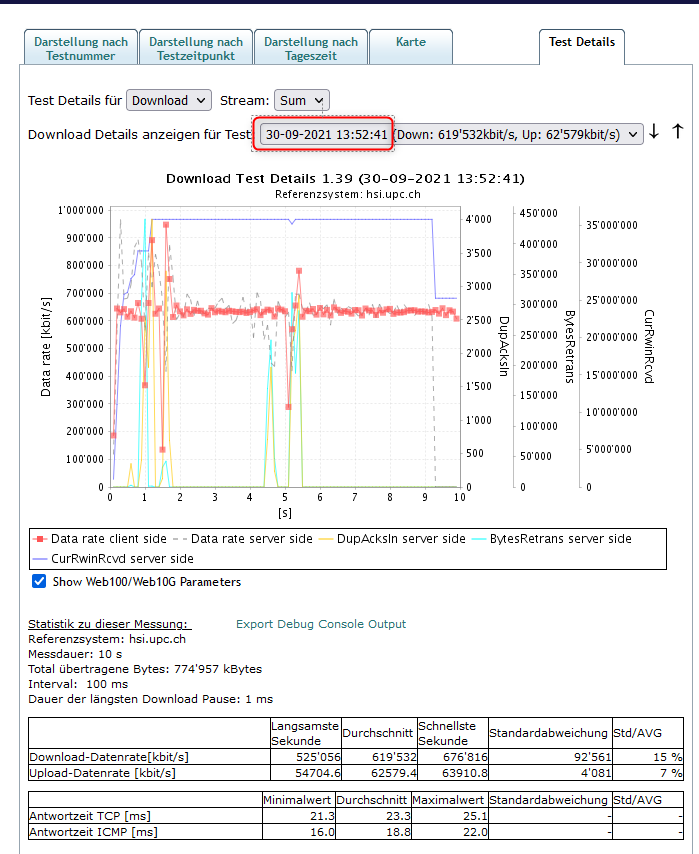This screenshot has height=854, width=699.
Task: Click the Download-Datenrate average value 619'532 cell
Action: [x=377, y=757]
